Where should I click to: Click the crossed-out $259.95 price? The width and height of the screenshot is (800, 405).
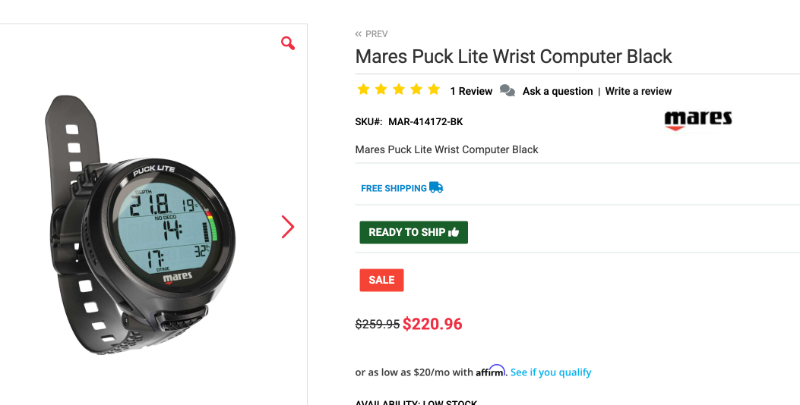[x=377, y=324]
